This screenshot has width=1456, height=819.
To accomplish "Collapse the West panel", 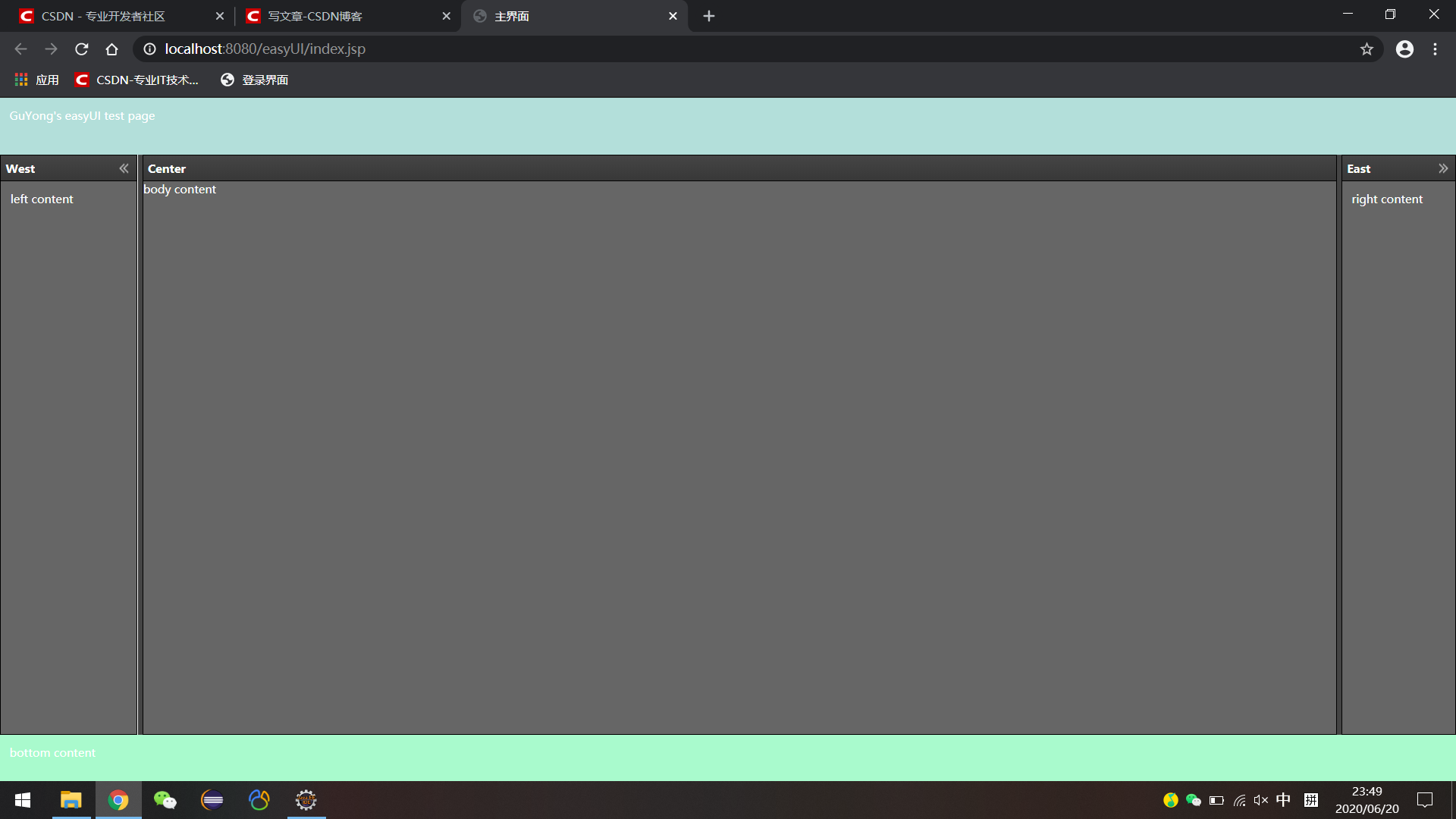I will pyautogui.click(x=124, y=168).
